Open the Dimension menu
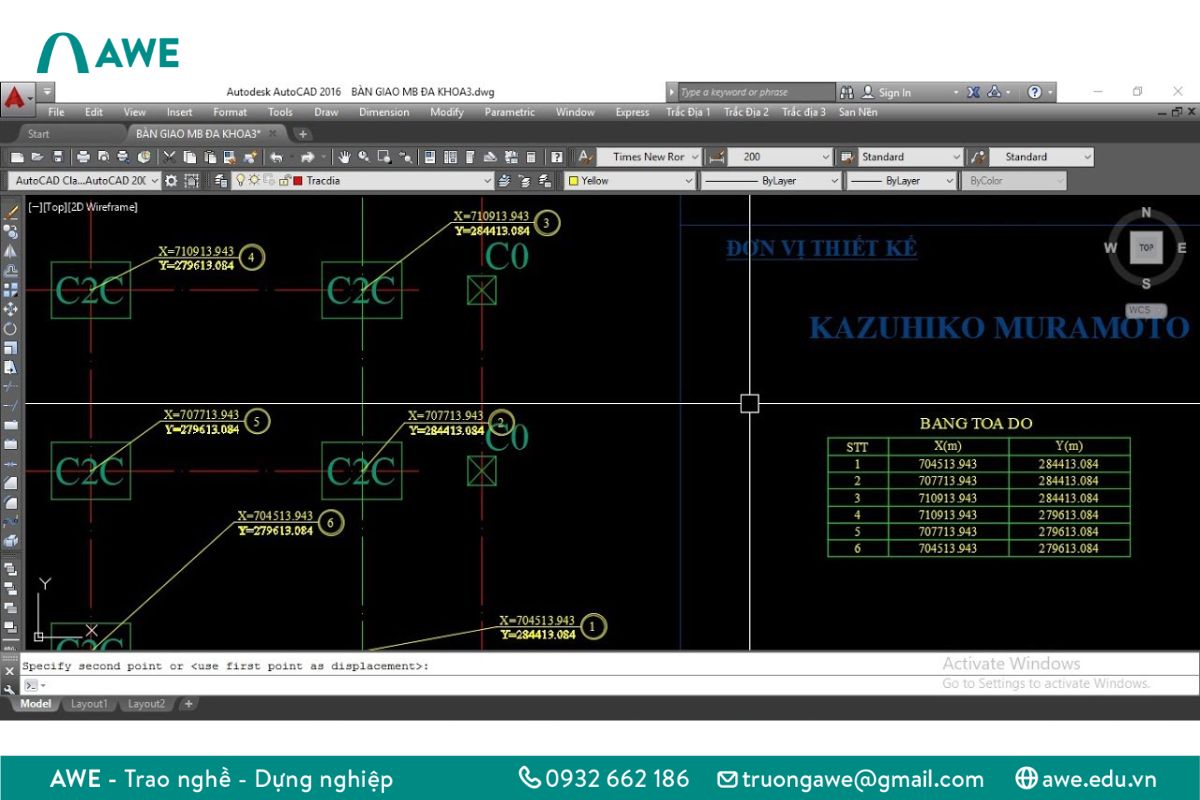Image resolution: width=1200 pixels, height=800 pixels. pyautogui.click(x=384, y=112)
